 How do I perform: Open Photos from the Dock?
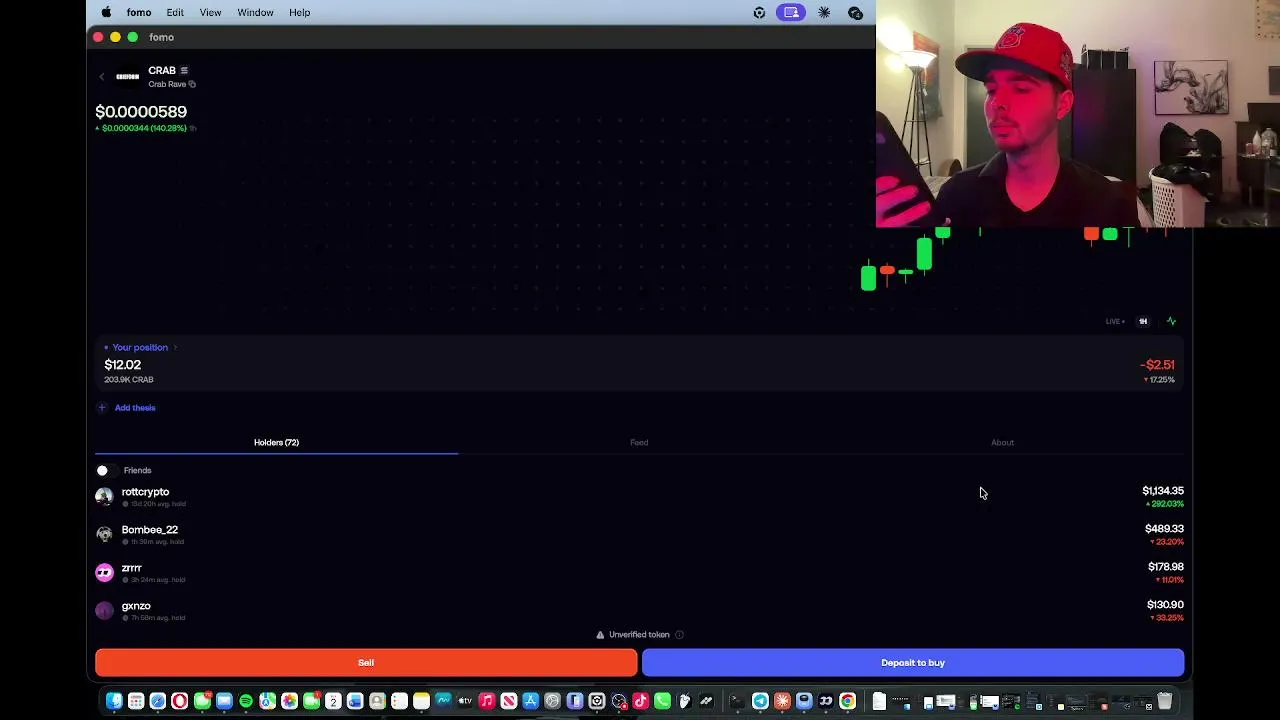(290, 701)
